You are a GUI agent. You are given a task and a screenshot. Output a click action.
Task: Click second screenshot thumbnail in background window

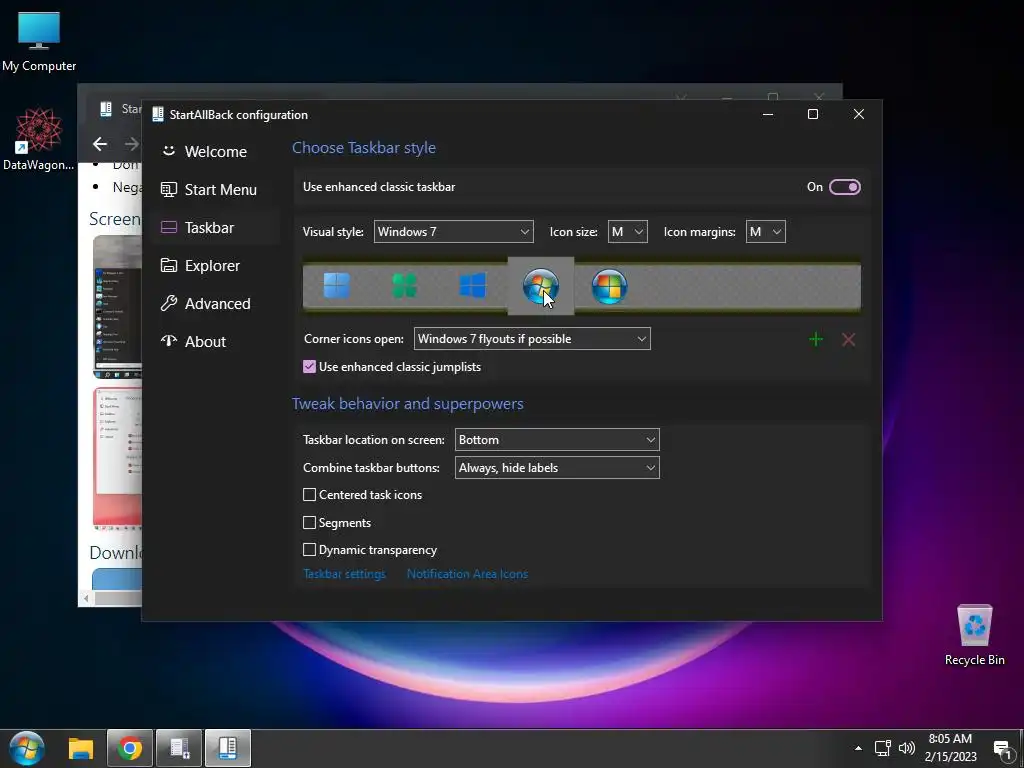click(118, 456)
